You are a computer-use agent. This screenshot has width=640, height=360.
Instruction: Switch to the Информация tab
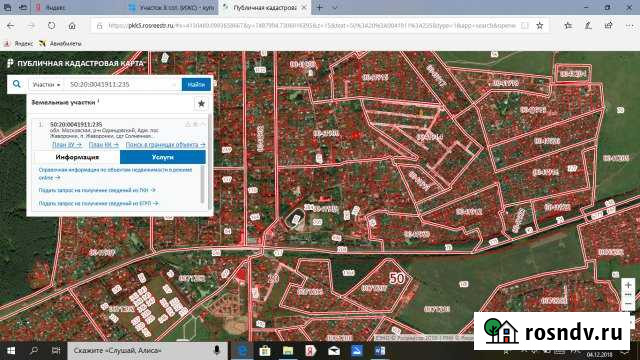click(x=77, y=157)
